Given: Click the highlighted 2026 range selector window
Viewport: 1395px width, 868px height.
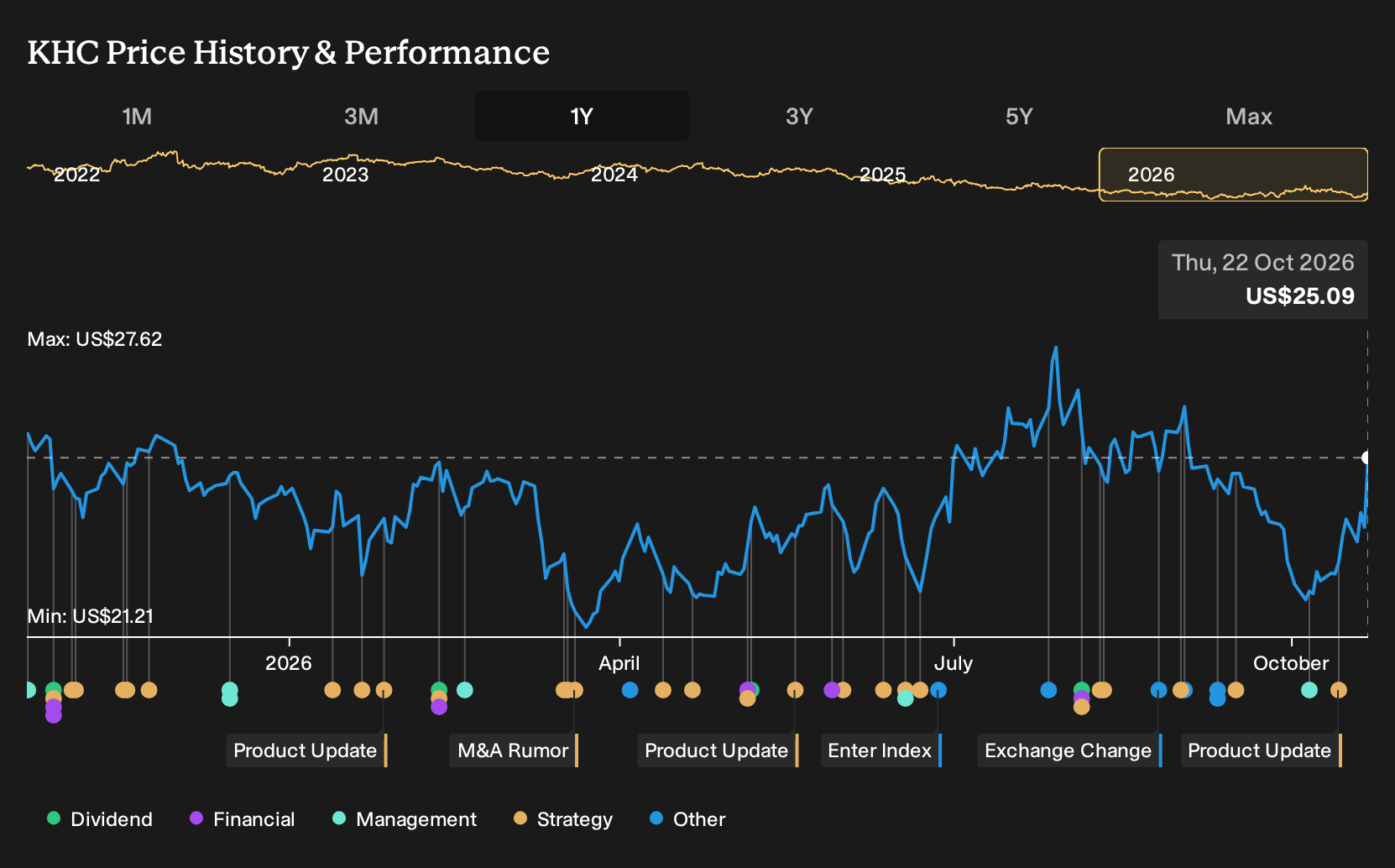Looking at the screenshot, I should pos(1233,175).
